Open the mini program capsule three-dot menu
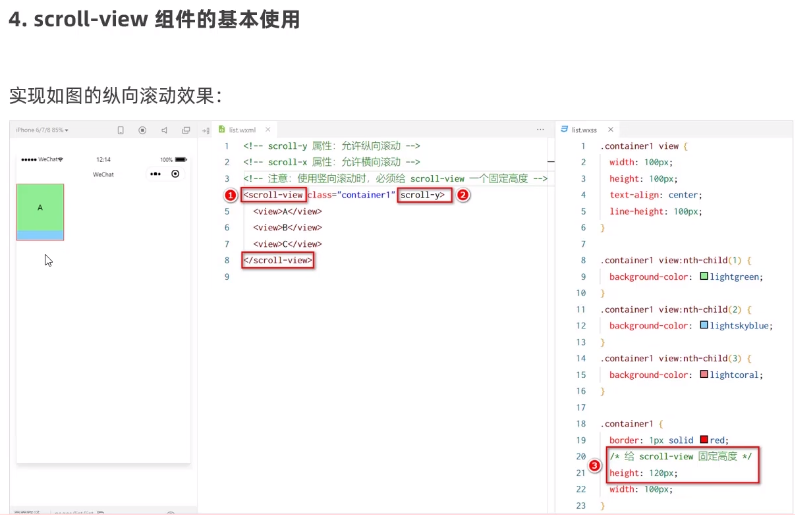 click(x=155, y=174)
